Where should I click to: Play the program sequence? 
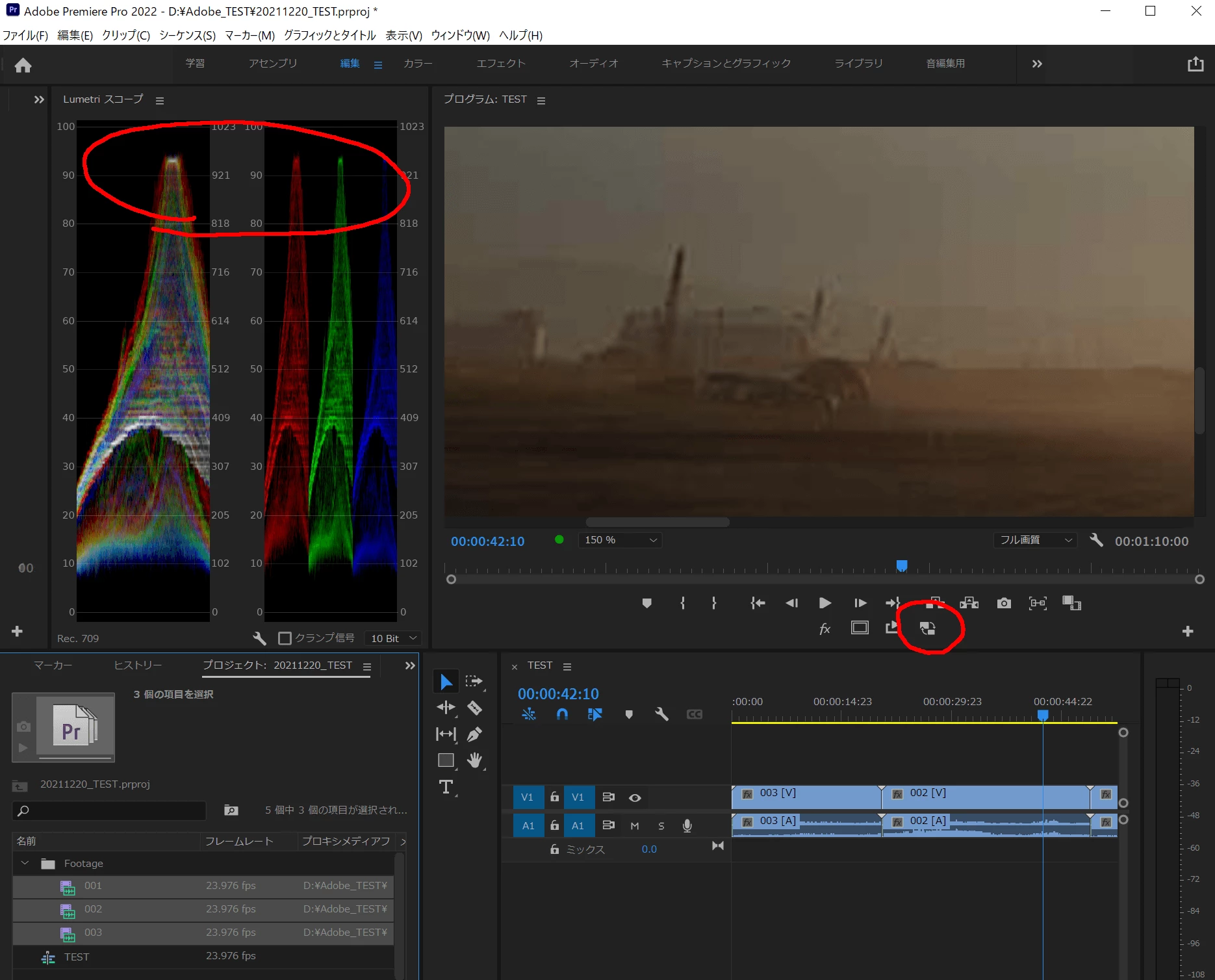click(x=825, y=603)
